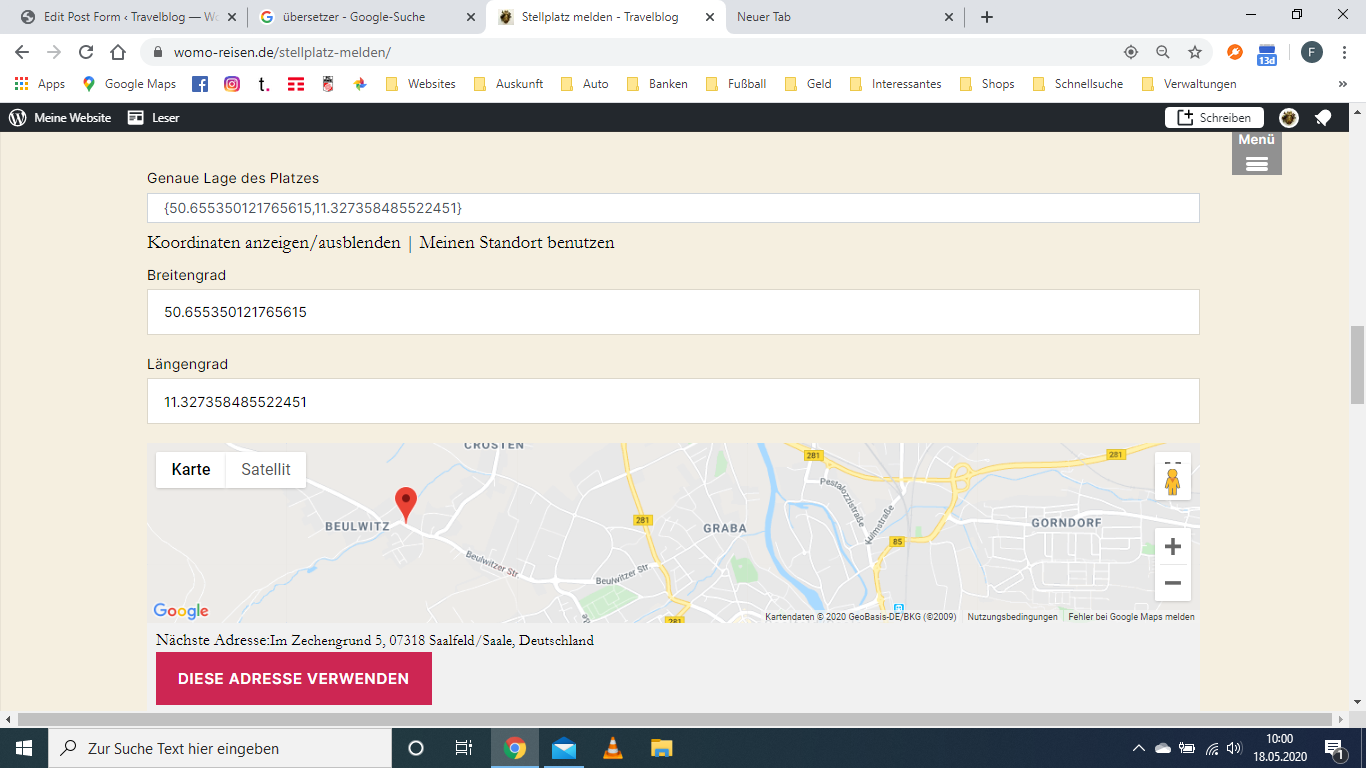Open the Google Maps bookmark
Image resolution: width=1366 pixels, height=768 pixels.
click(x=129, y=84)
